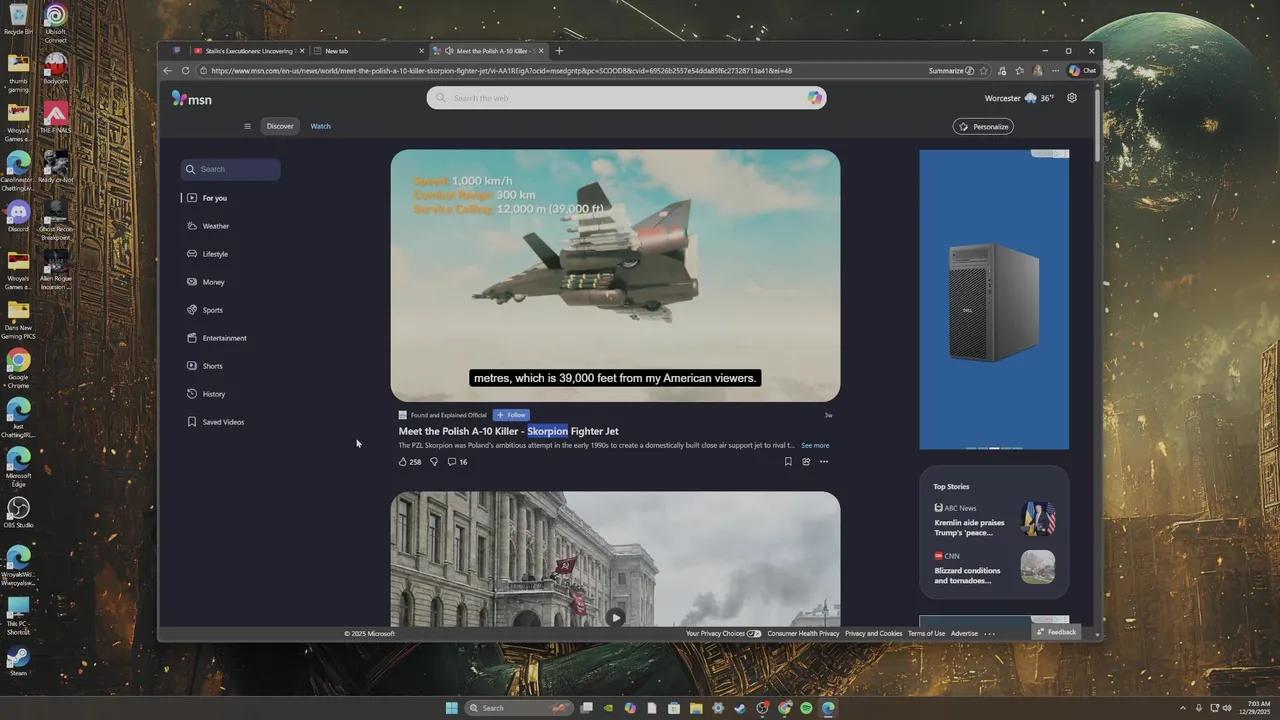
Task: Open Ubisoft Connect desktop shortcut
Action: tap(56, 23)
